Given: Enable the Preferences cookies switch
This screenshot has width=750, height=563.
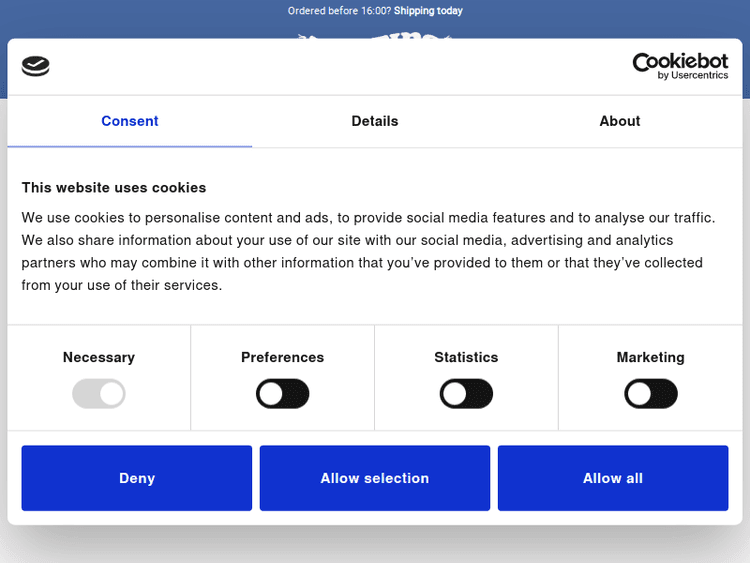Looking at the screenshot, I should [x=283, y=394].
